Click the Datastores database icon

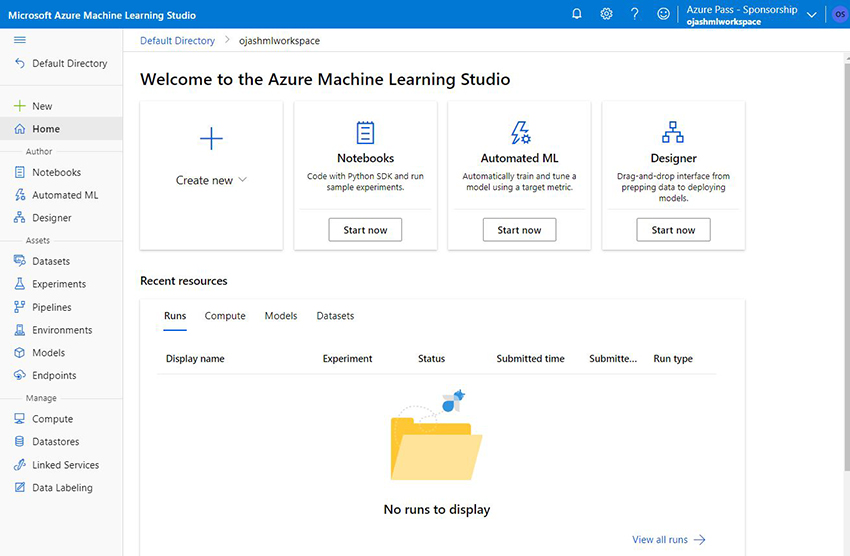pyautogui.click(x=20, y=442)
